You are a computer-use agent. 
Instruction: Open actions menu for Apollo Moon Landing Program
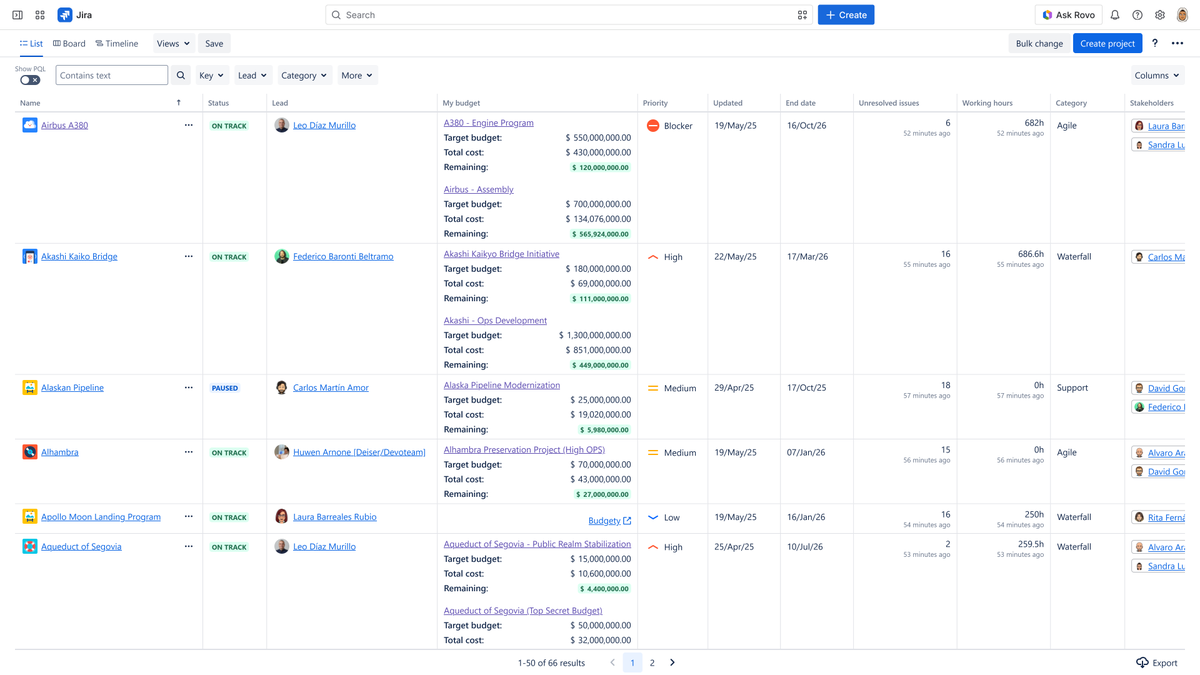188,517
